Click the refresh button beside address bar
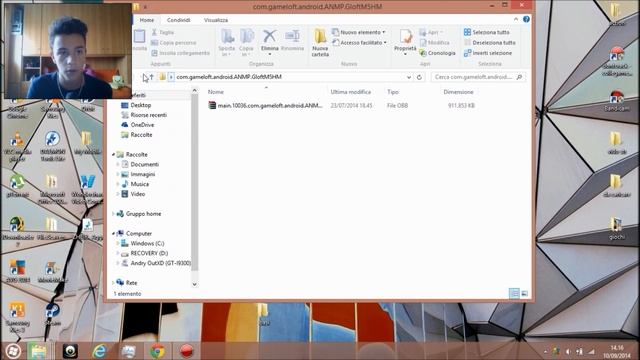Screen dimensions: 640x360 pyautogui.click(x=419, y=77)
